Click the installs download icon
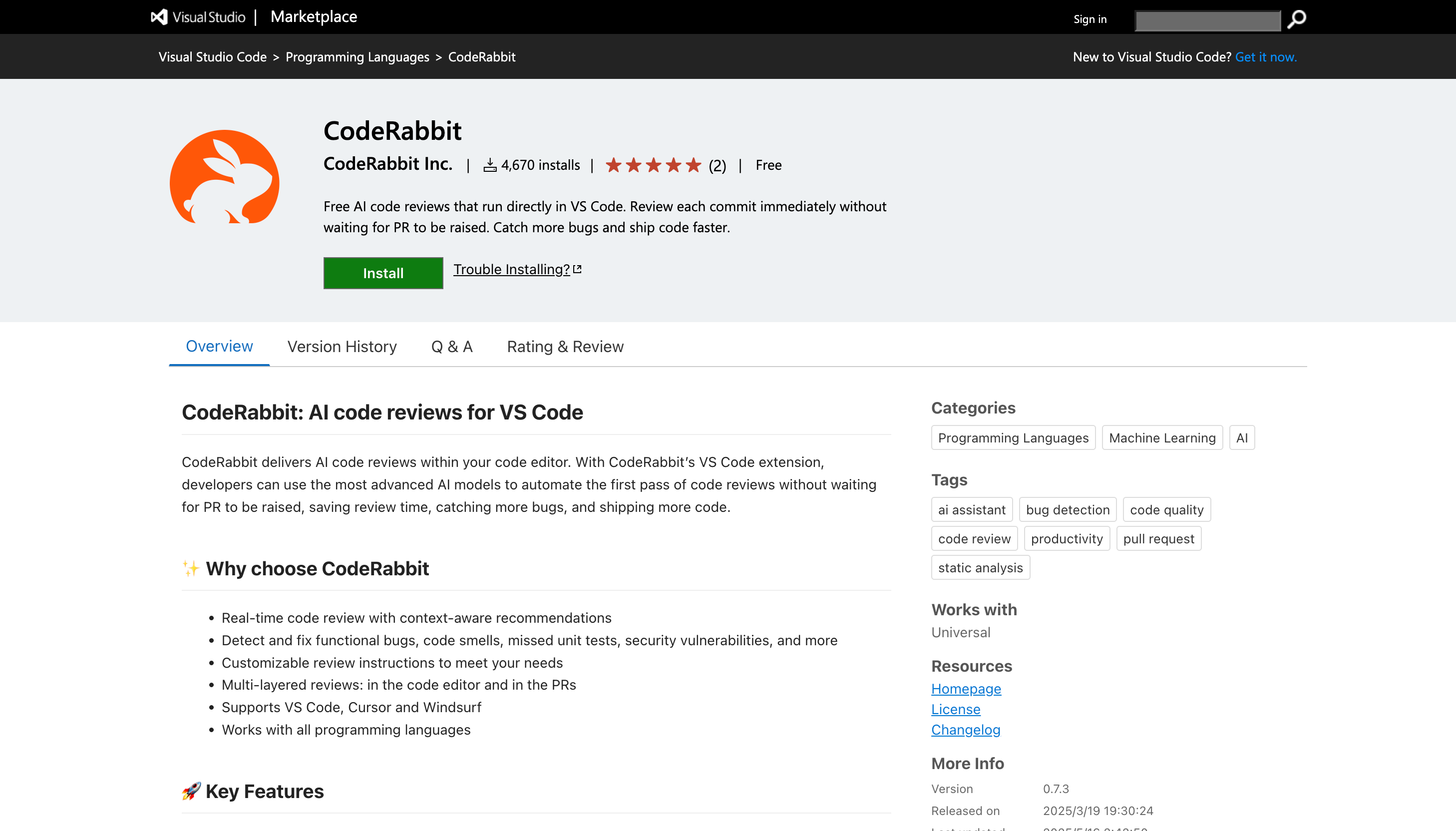Screen dimensions: 1456x831 (489, 165)
